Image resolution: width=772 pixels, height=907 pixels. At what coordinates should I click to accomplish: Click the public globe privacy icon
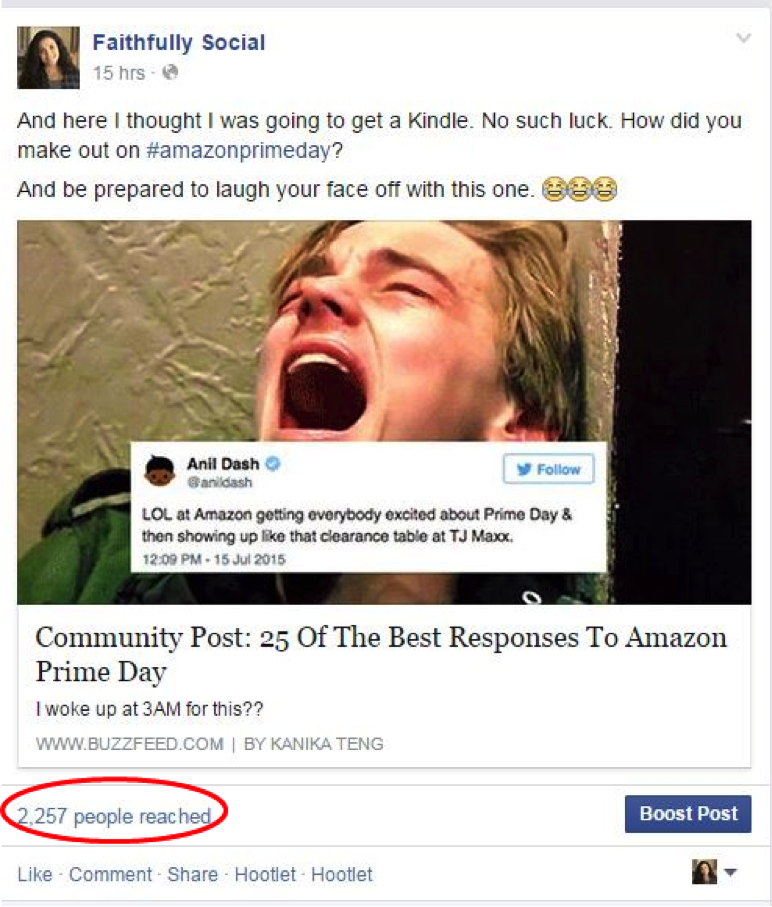(x=170, y=72)
